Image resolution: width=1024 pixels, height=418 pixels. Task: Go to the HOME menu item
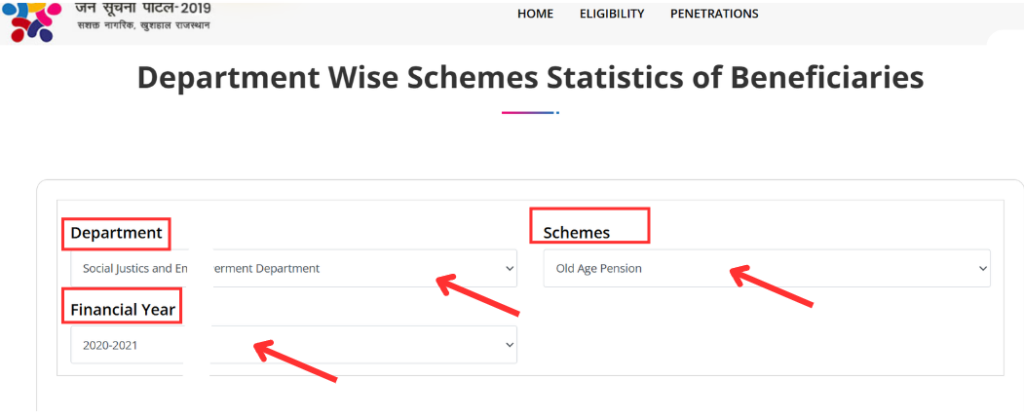535,14
